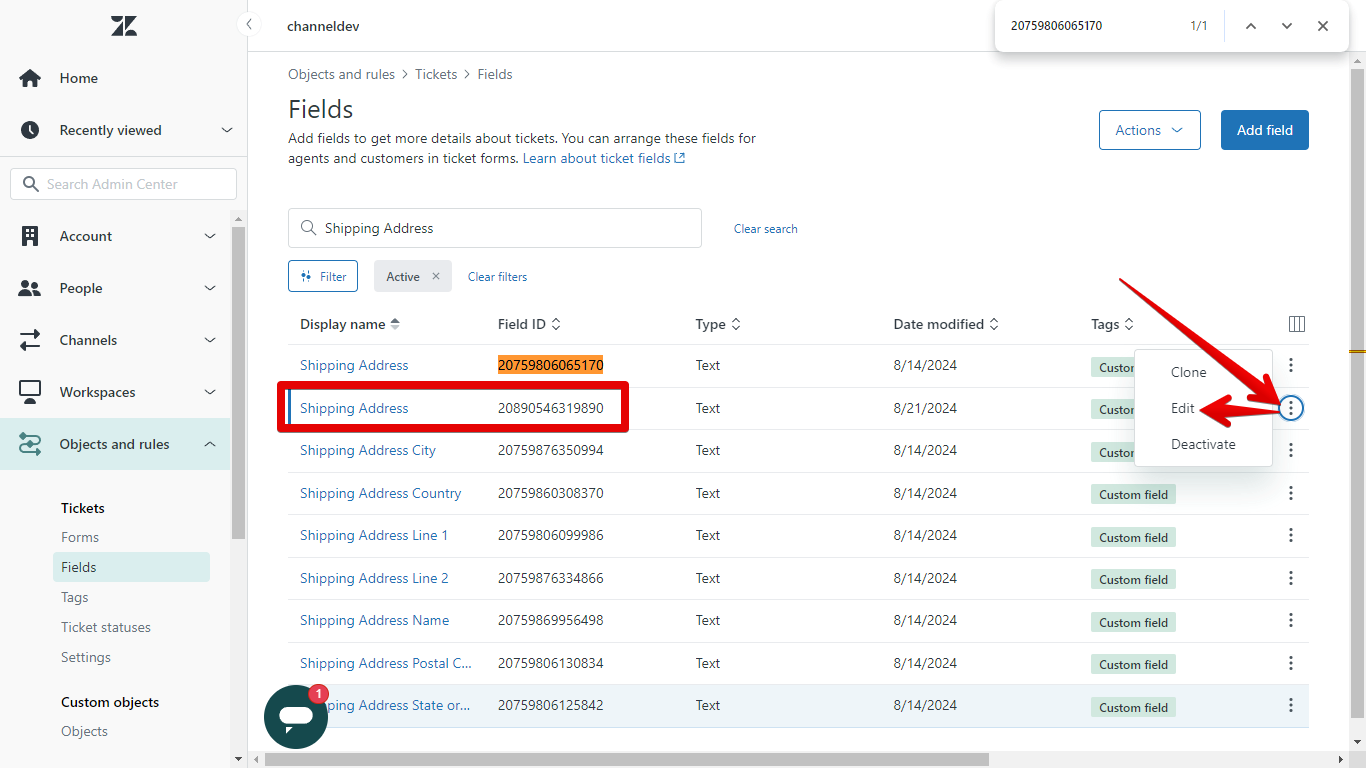Image resolution: width=1366 pixels, height=768 pixels.
Task: Collapse the Objects and rules menu
Action: (x=210, y=444)
